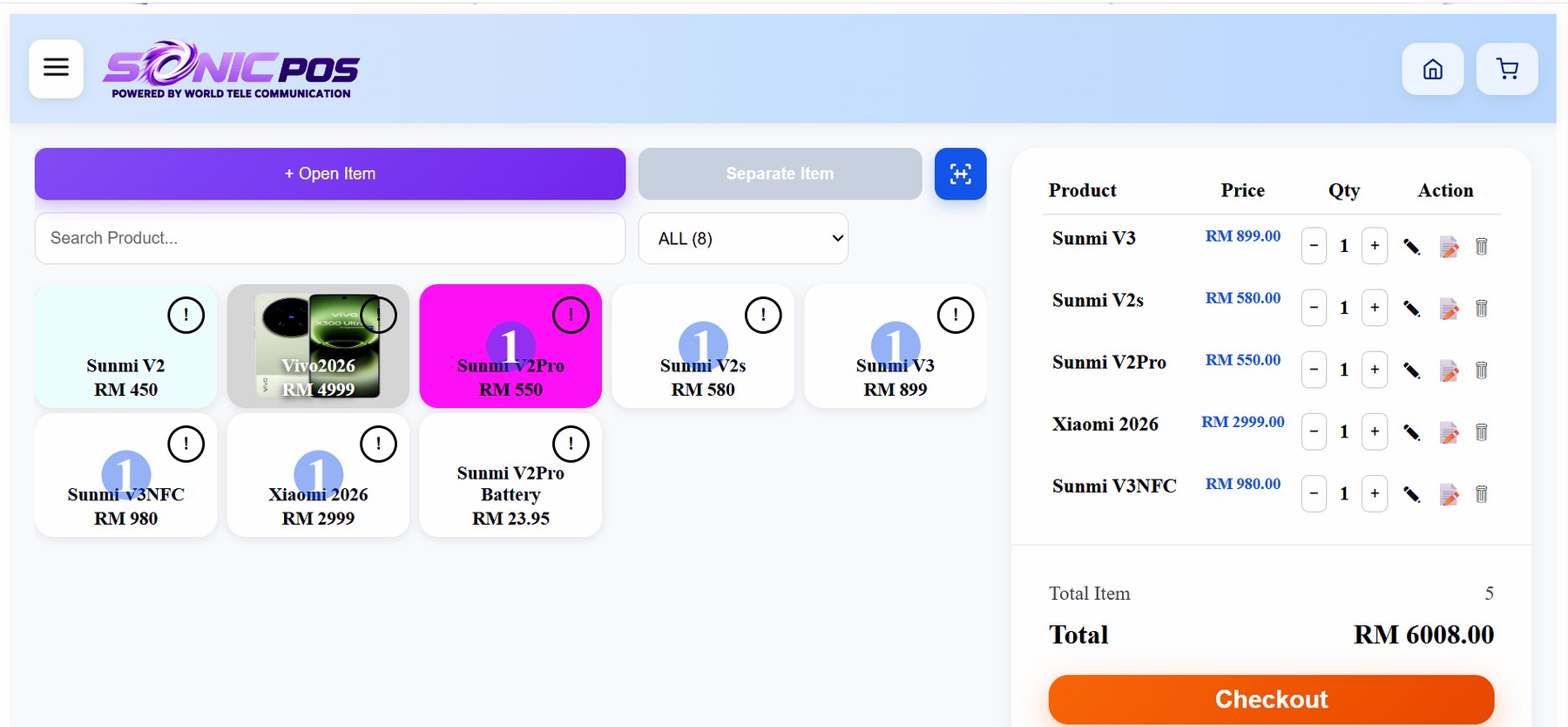Click the Sunmi V2s RM 580 card
The image size is (1568, 727).
click(x=703, y=346)
